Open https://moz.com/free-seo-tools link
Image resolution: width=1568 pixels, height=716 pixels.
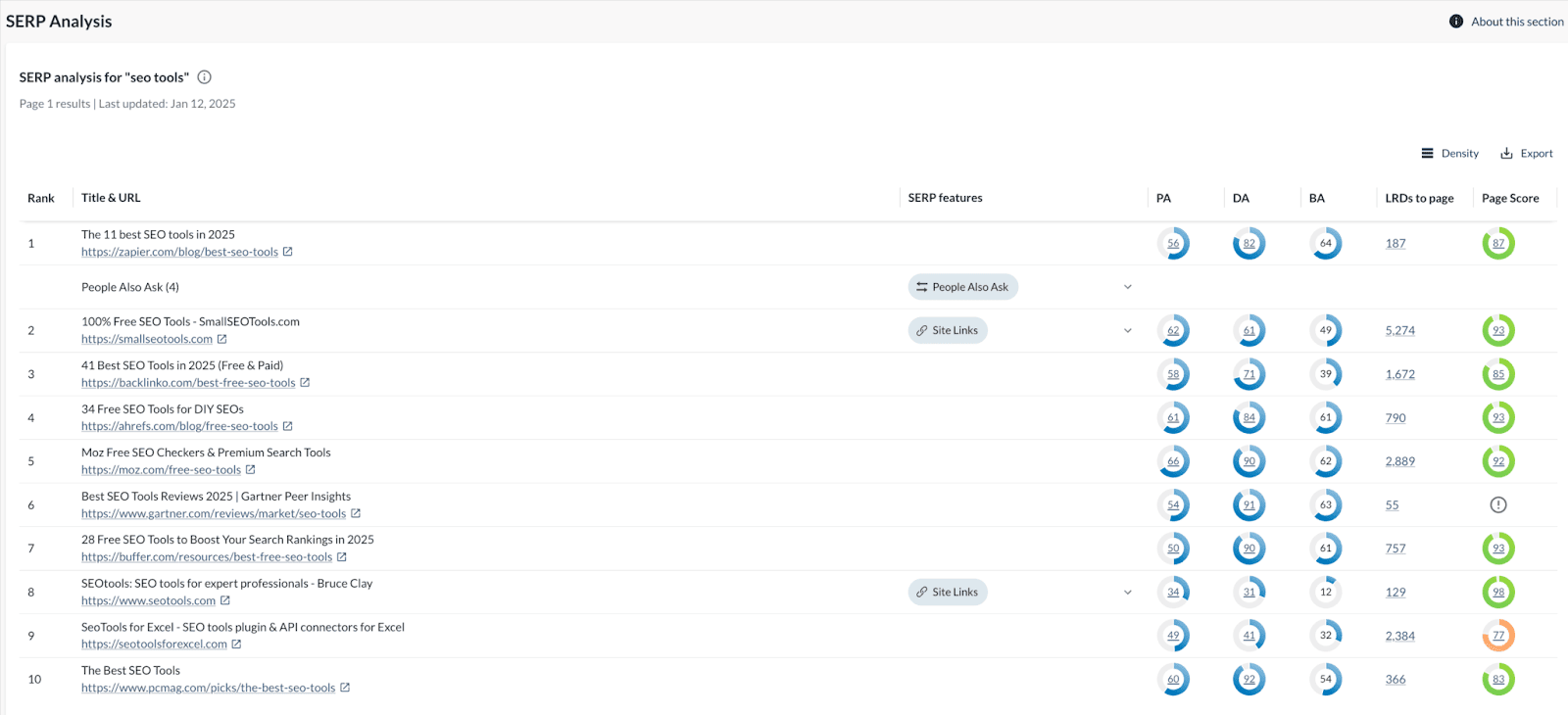[x=161, y=470]
